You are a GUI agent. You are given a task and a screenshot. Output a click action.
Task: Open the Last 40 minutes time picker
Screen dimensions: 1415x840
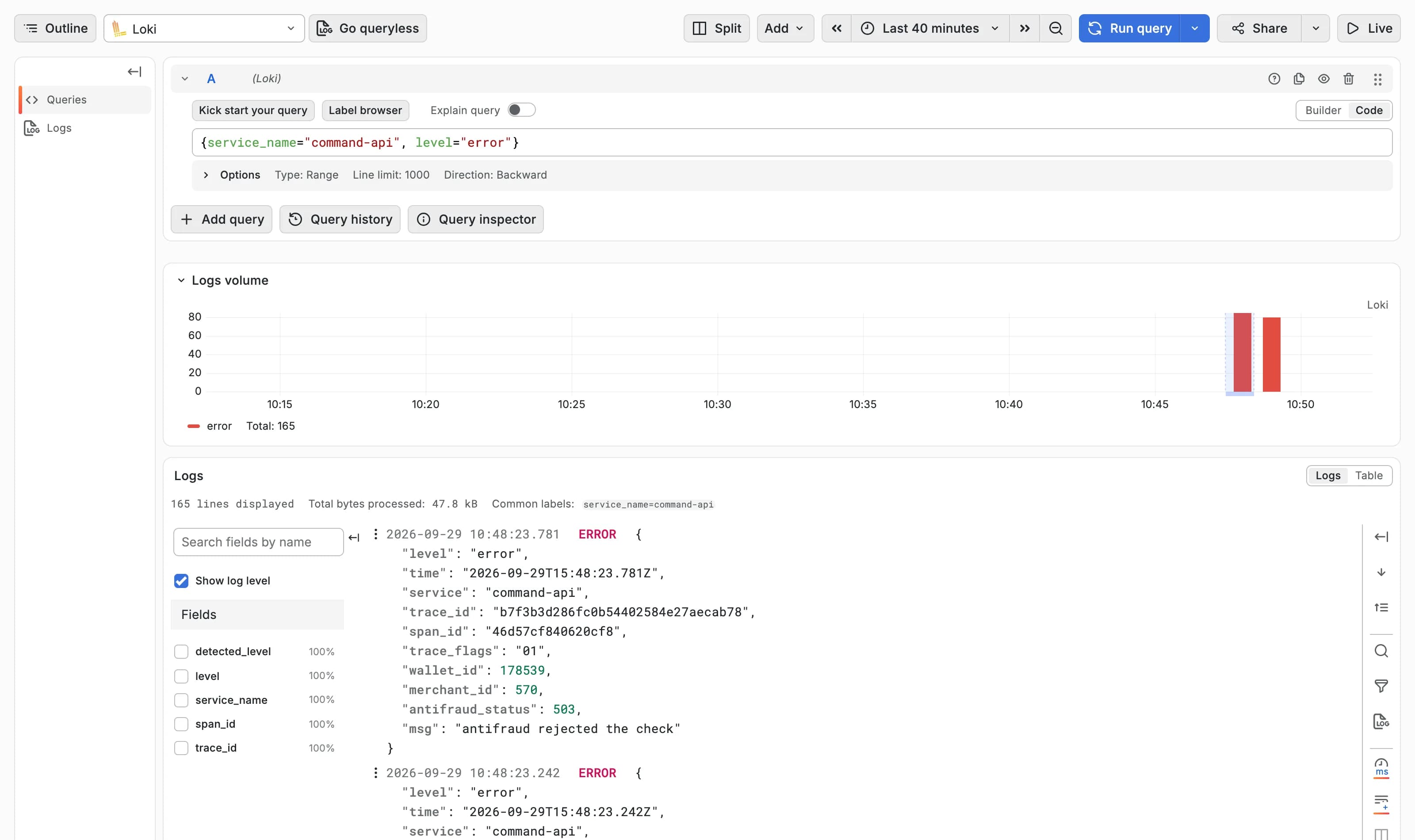tap(930, 28)
